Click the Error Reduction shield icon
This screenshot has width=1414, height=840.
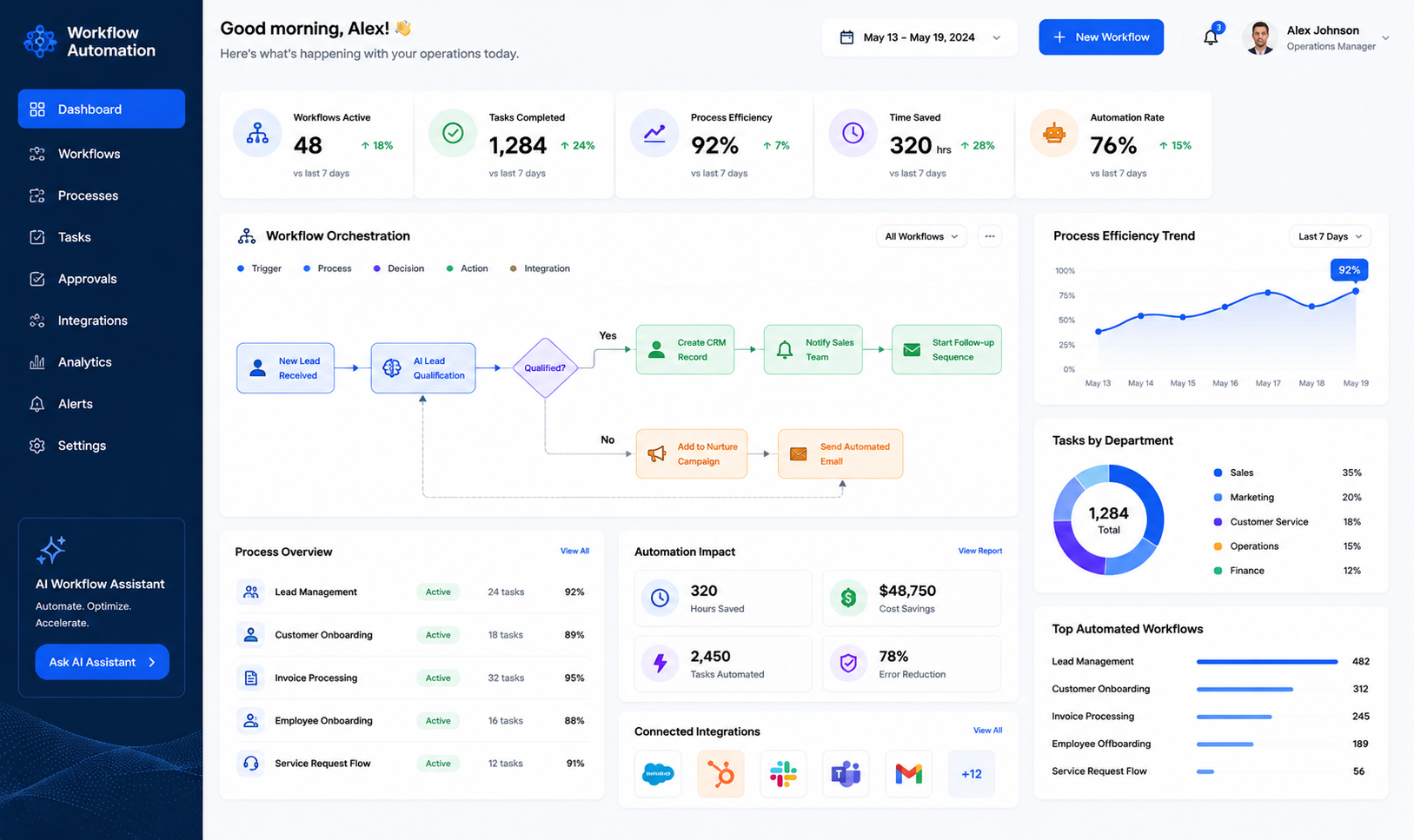pyautogui.click(x=848, y=664)
